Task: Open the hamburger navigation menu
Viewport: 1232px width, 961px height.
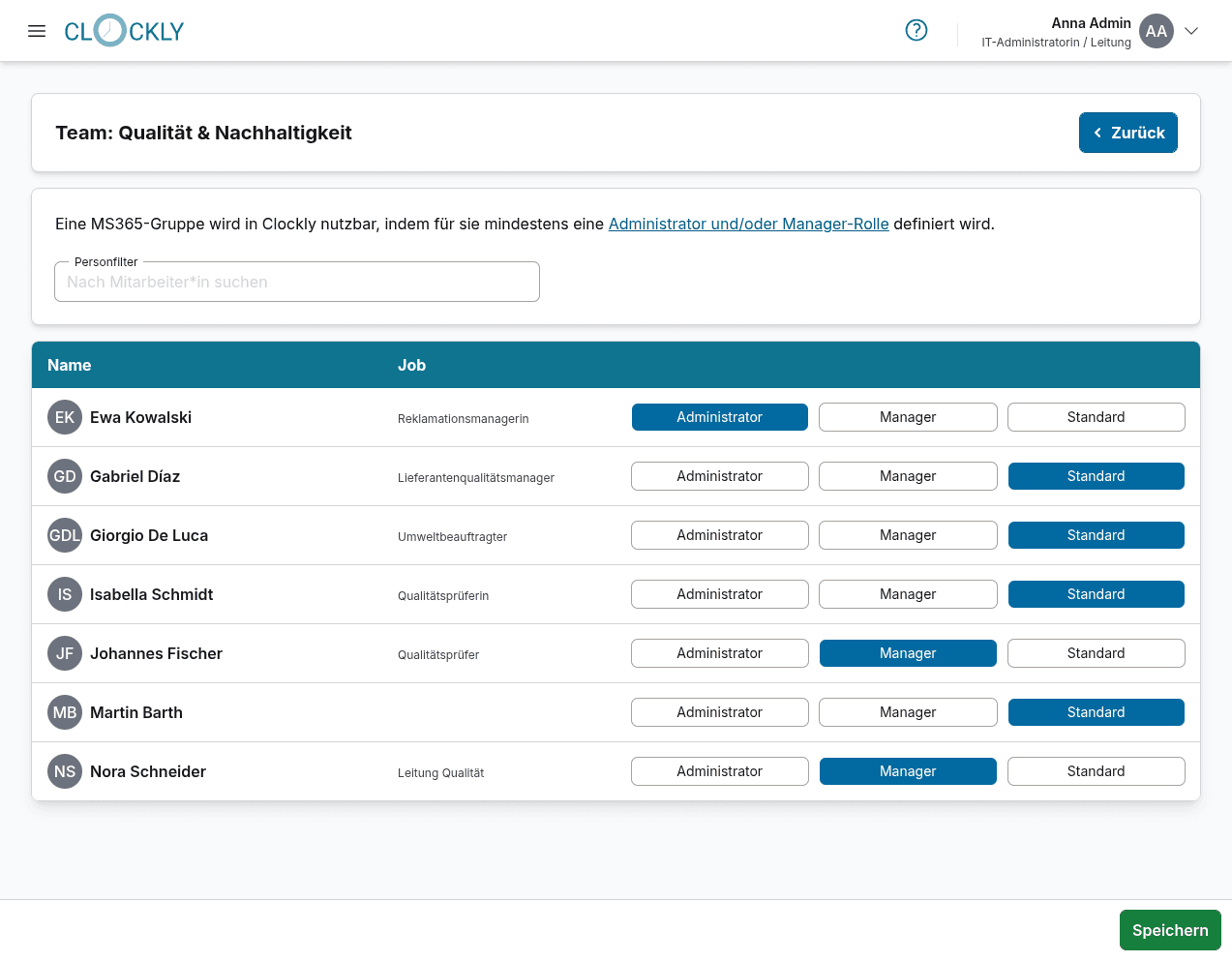Action: click(37, 31)
